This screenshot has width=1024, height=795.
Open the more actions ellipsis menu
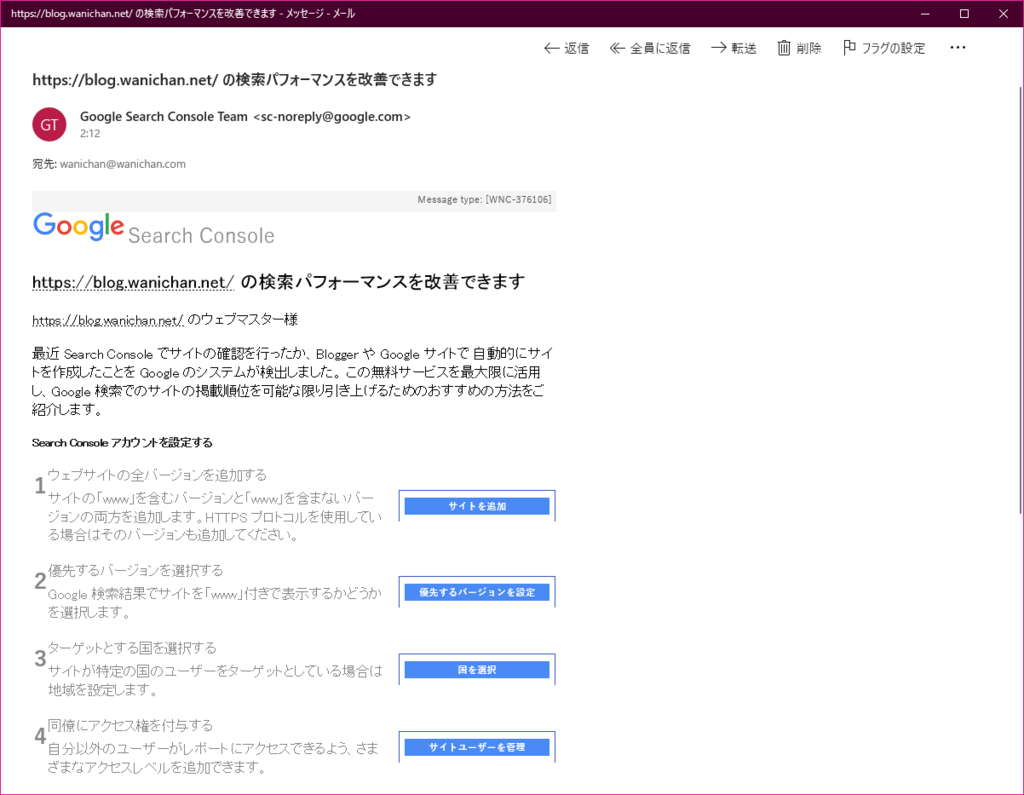click(x=957, y=48)
